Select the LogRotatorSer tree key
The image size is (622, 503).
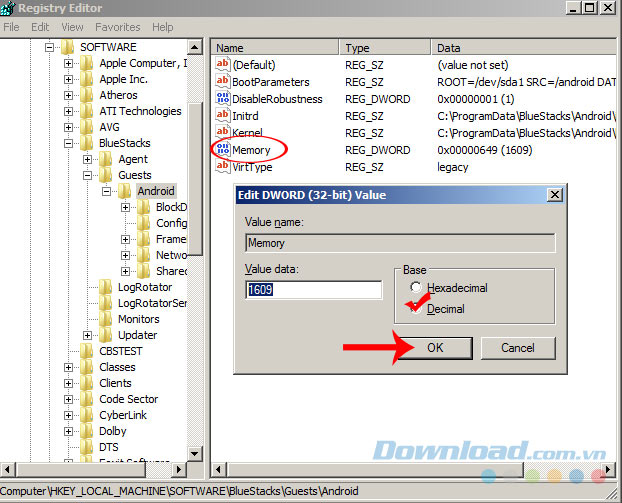[152, 303]
